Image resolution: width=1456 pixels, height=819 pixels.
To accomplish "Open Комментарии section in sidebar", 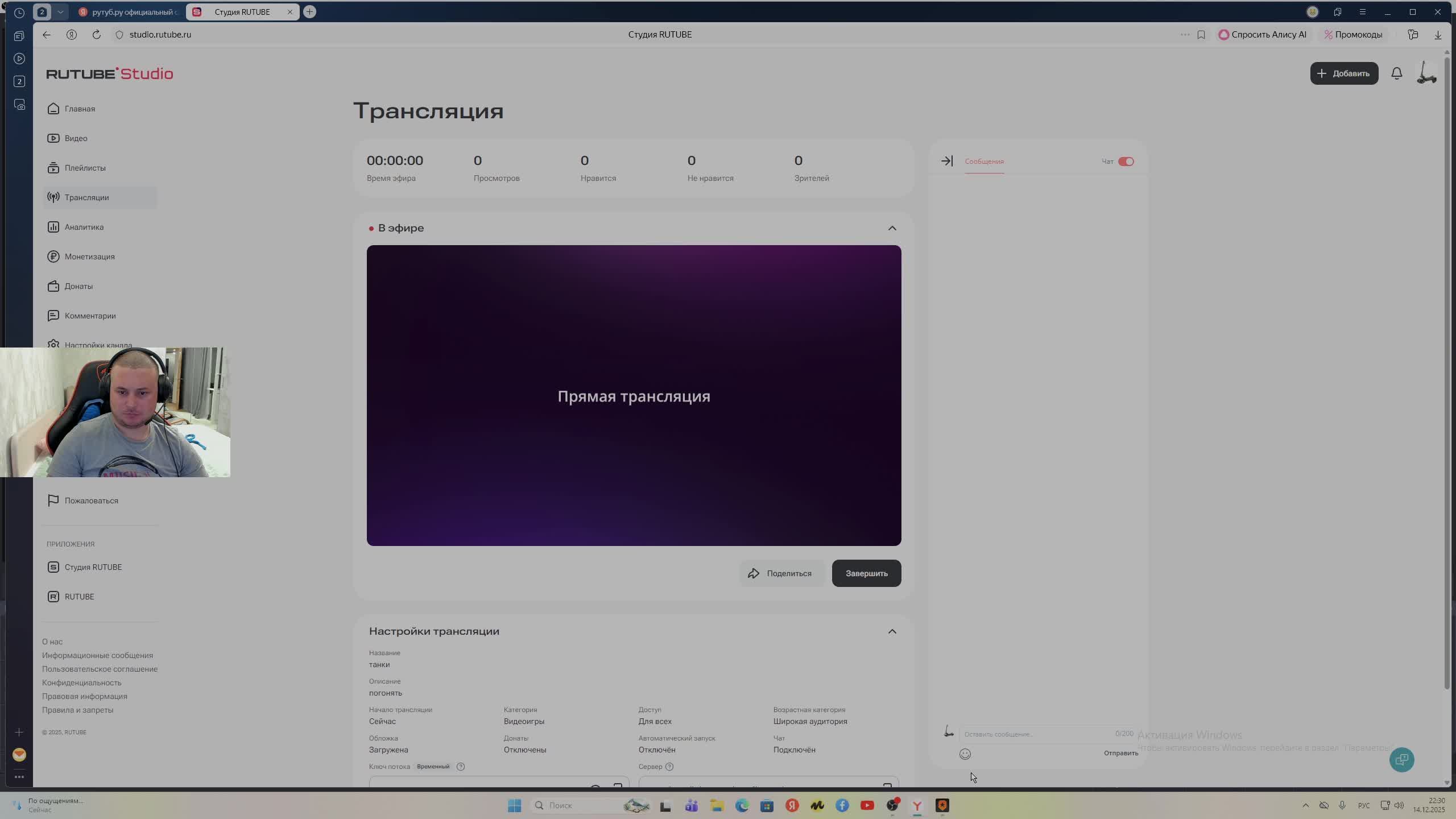I will (90, 316).
